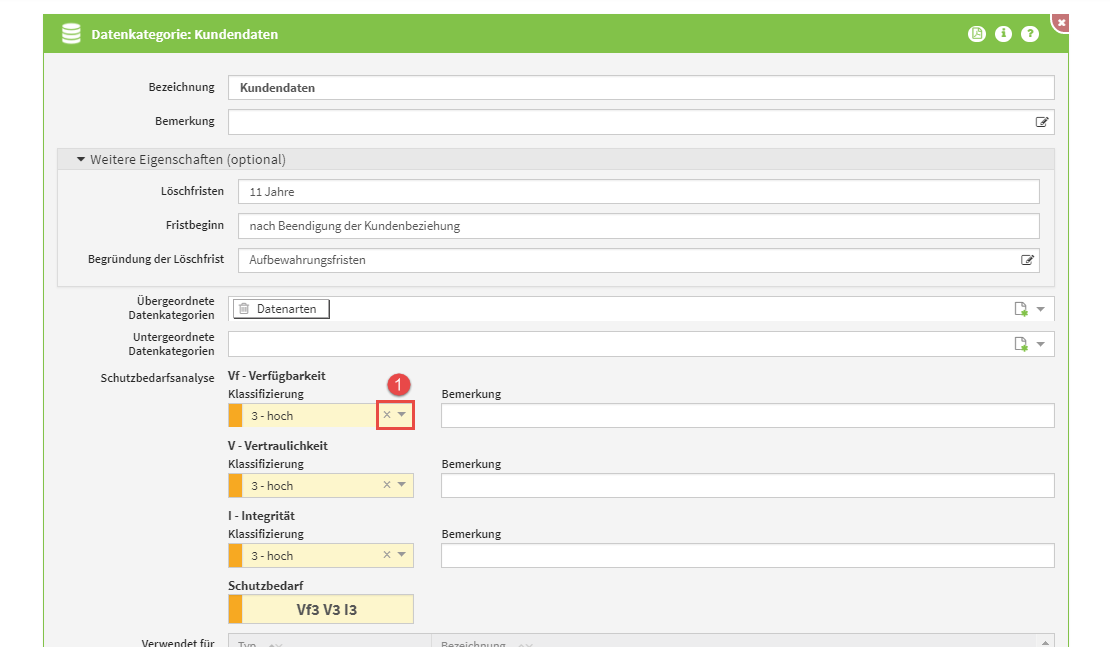1110x647 pixels.
Task: Close the Datenkategorie dialog
Action: click(x=1061, y=21)
